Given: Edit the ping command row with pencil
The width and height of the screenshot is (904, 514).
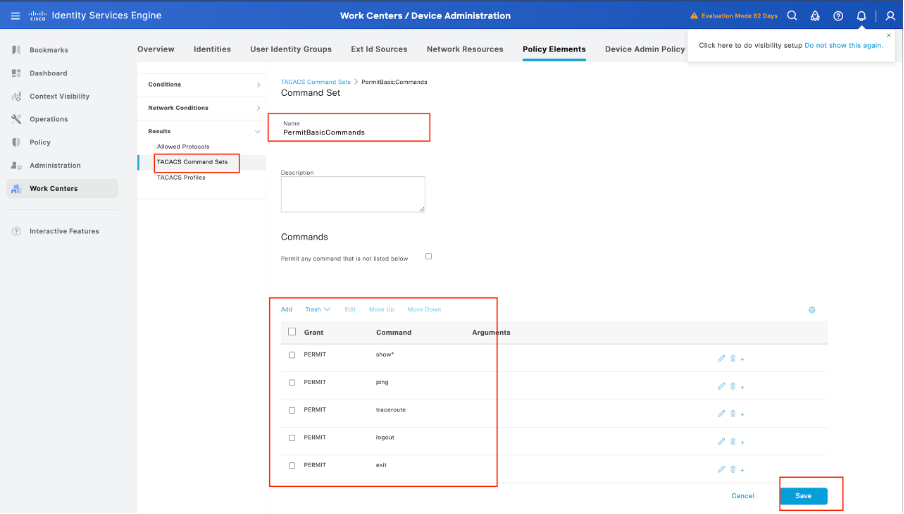Looking at the screenshot, I should click(721, 386).
